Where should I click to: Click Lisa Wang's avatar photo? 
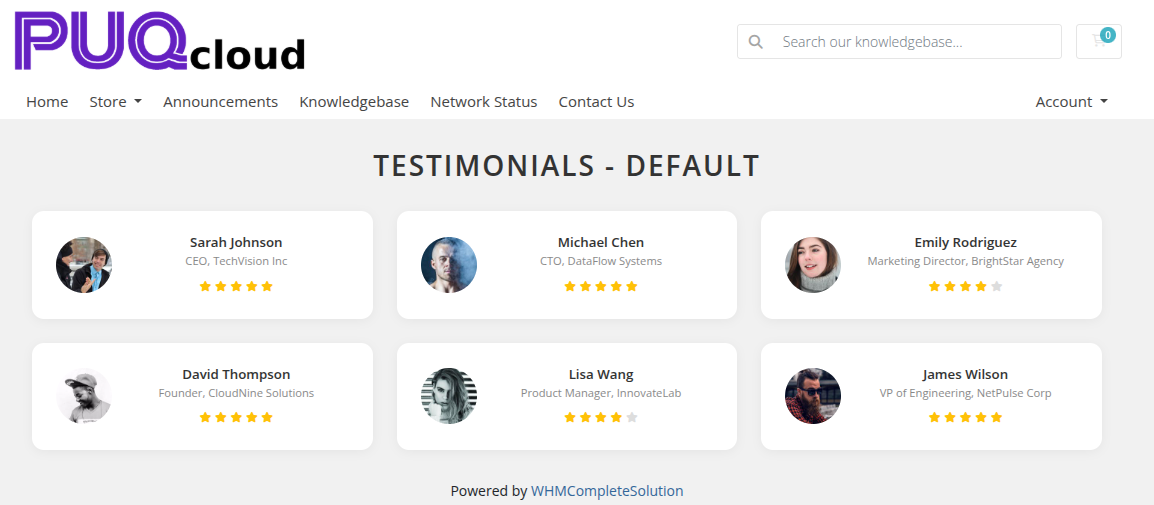pos(449,396)
